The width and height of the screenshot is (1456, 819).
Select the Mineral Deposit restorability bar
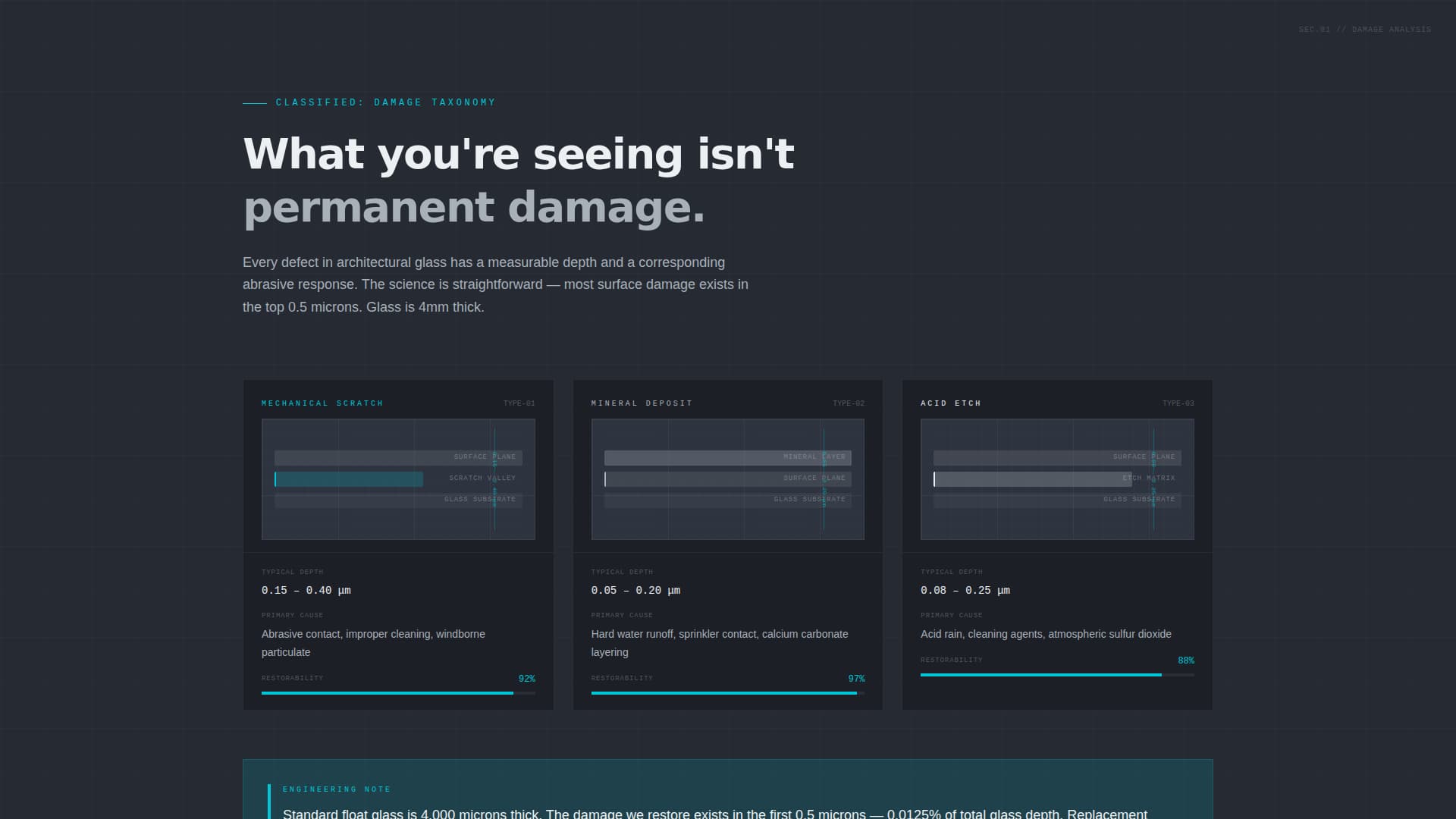[x=728, y=693]
